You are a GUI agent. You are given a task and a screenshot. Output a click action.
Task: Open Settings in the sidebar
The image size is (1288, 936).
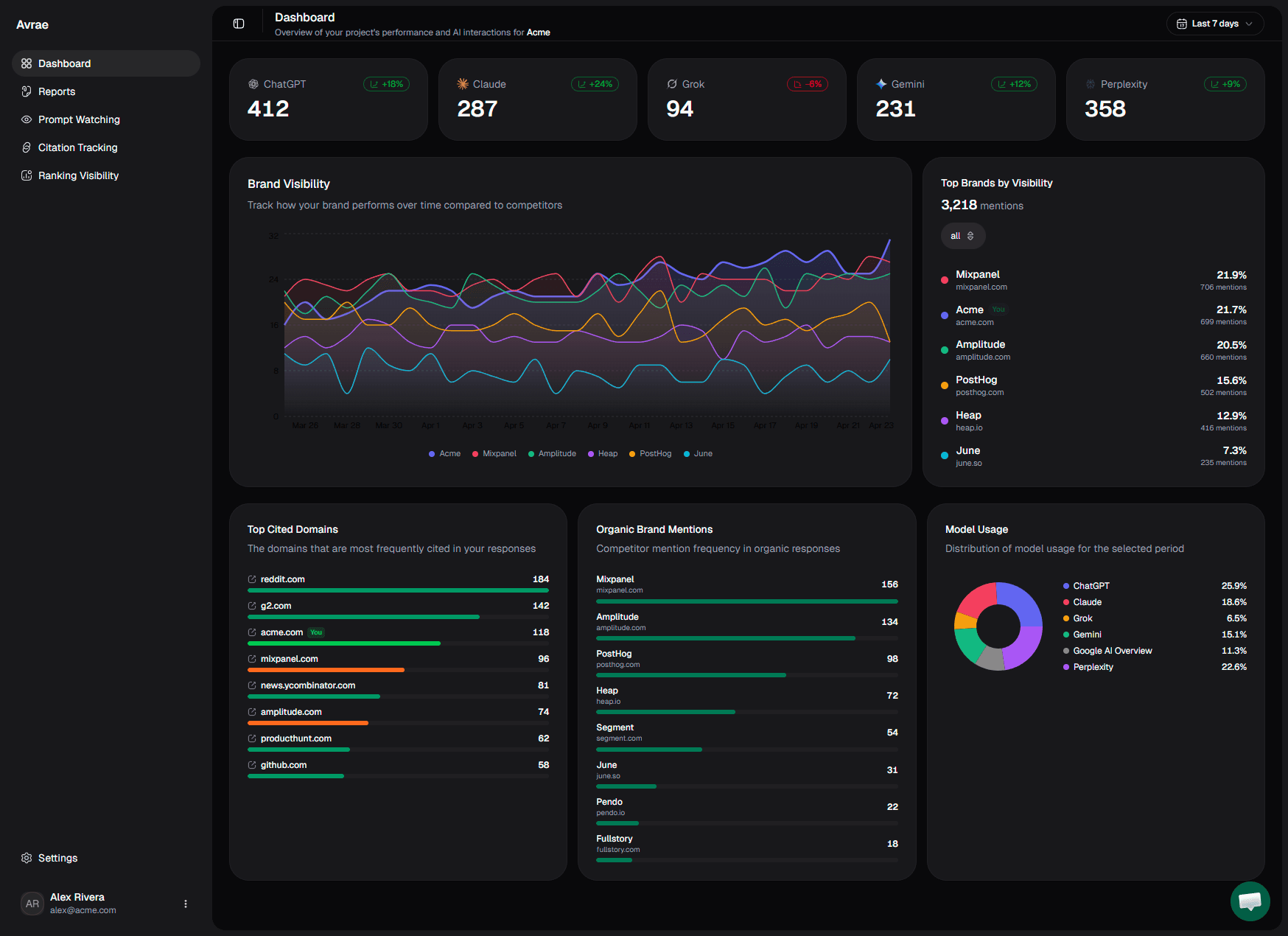tap(106, 858)
